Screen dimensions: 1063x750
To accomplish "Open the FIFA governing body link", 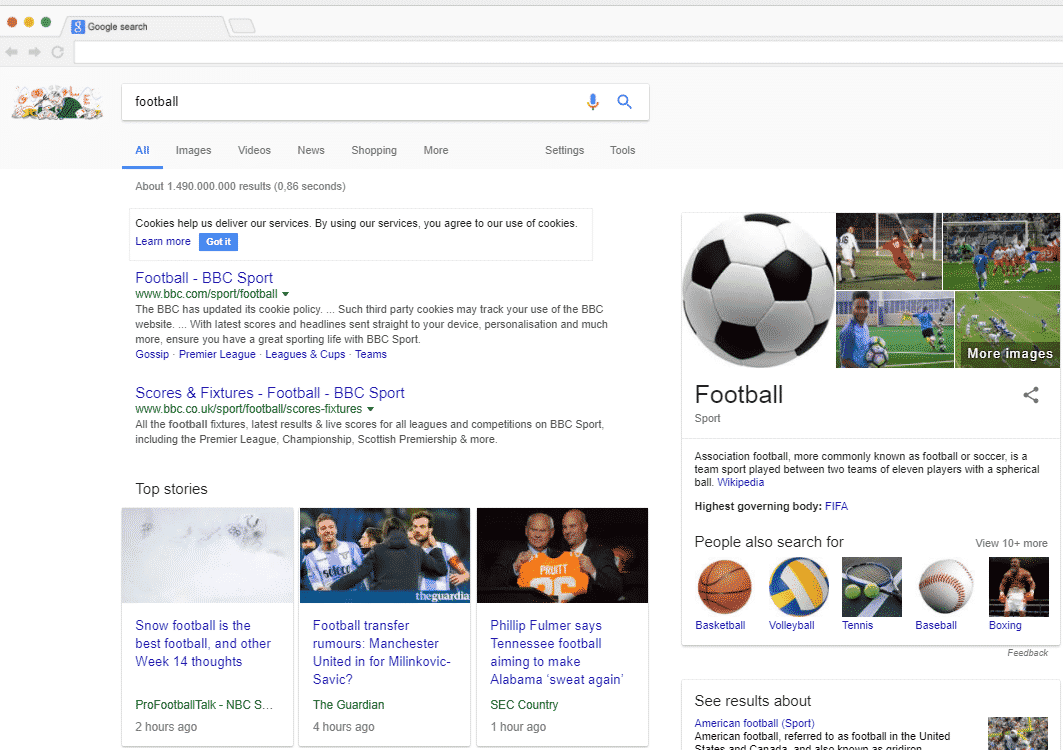I will pos(836,507).
